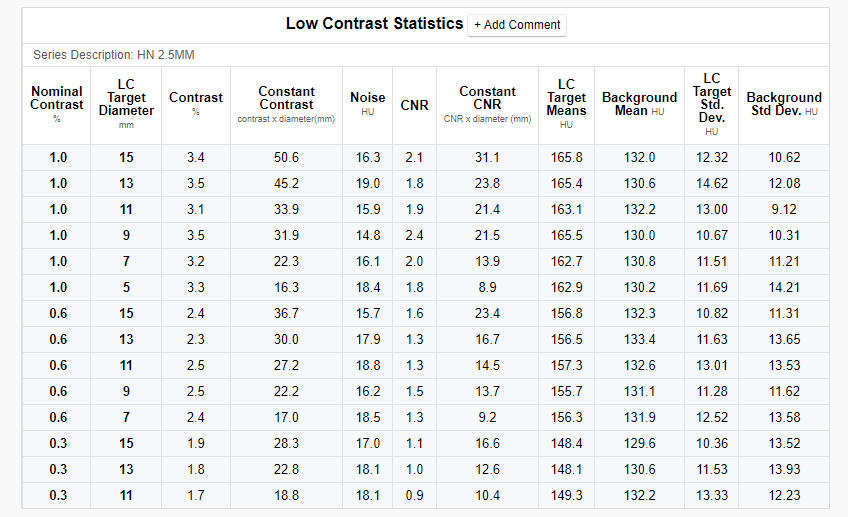The width and height of the screenshot is (848, 517).
Task: Select the LC Target Diameter column header
Action: [x=126, y=103]
